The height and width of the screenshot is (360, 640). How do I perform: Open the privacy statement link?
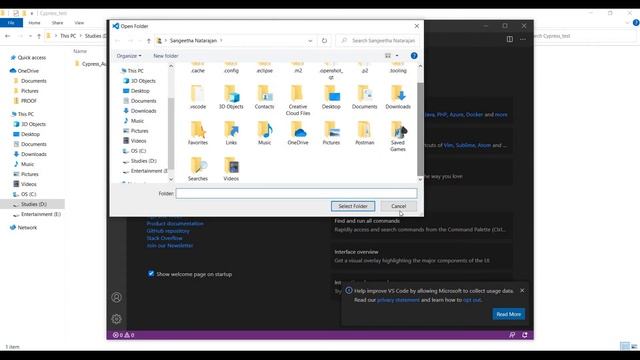[x=398, y=300]
